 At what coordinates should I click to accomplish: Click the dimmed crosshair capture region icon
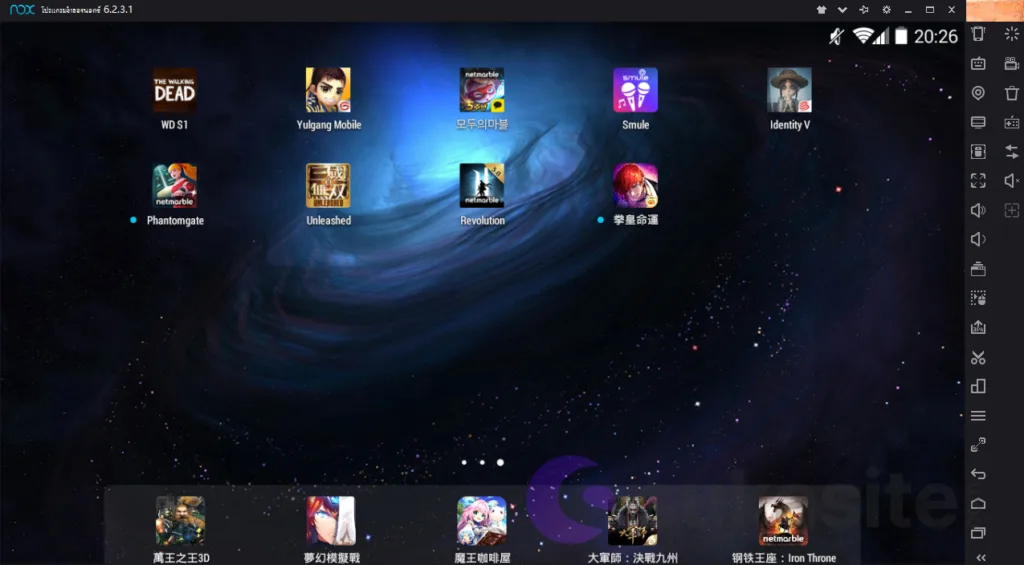point(1012,210)
